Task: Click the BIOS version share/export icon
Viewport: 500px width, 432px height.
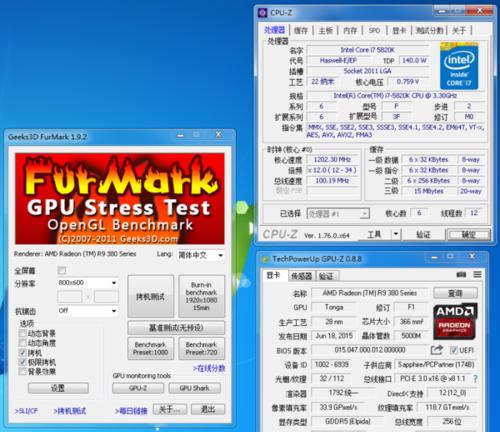Action: coord(437,350)
